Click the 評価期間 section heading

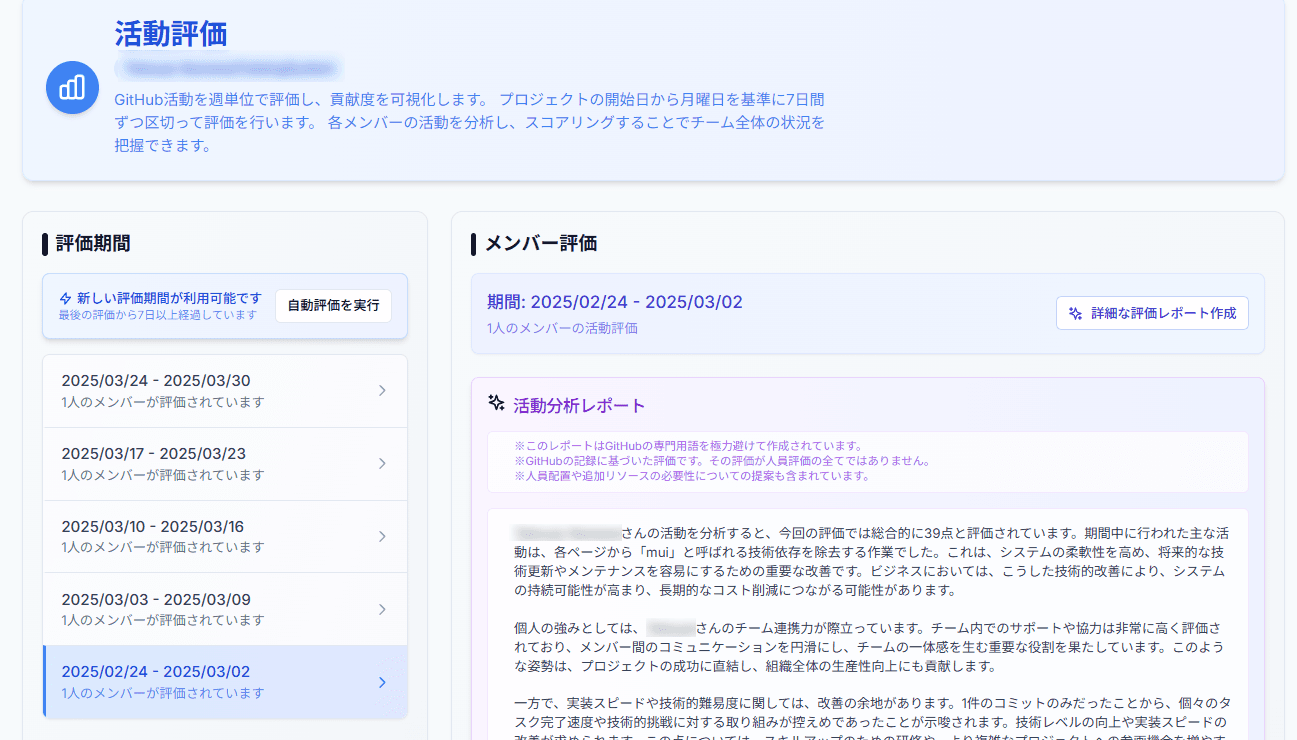coord(93,244)
